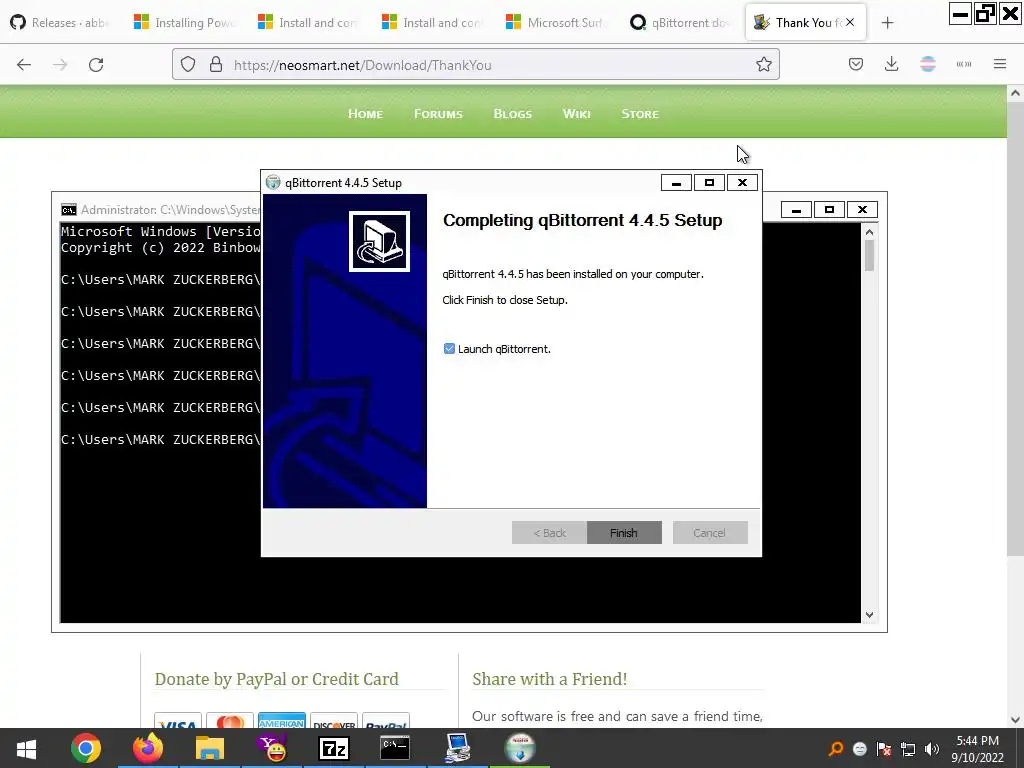Close the Administrator Command Prompt window

click(862, 210)
